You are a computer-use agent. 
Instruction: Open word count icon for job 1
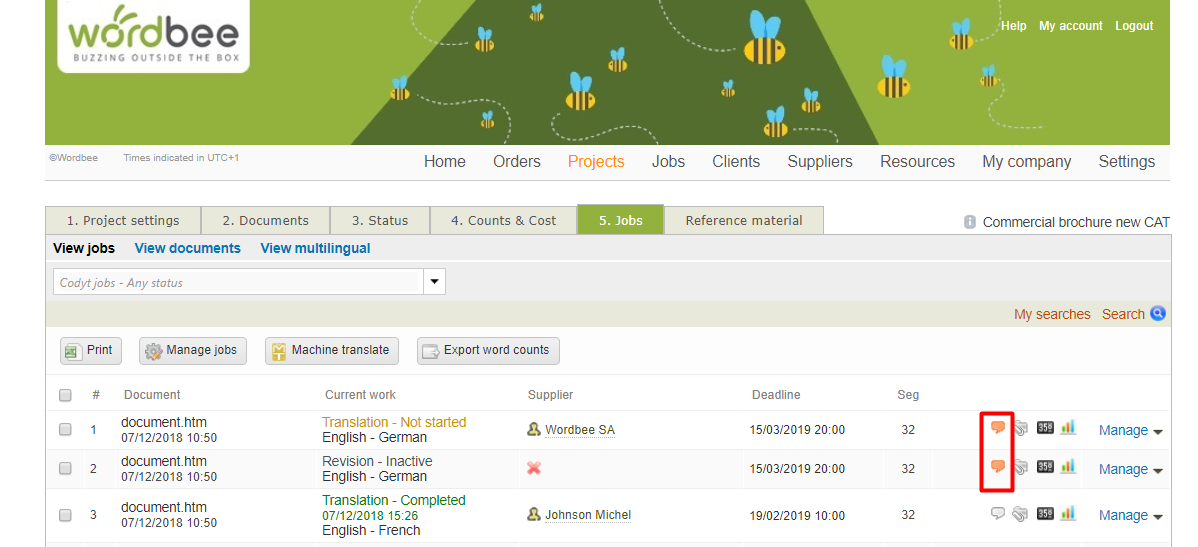1045,428
